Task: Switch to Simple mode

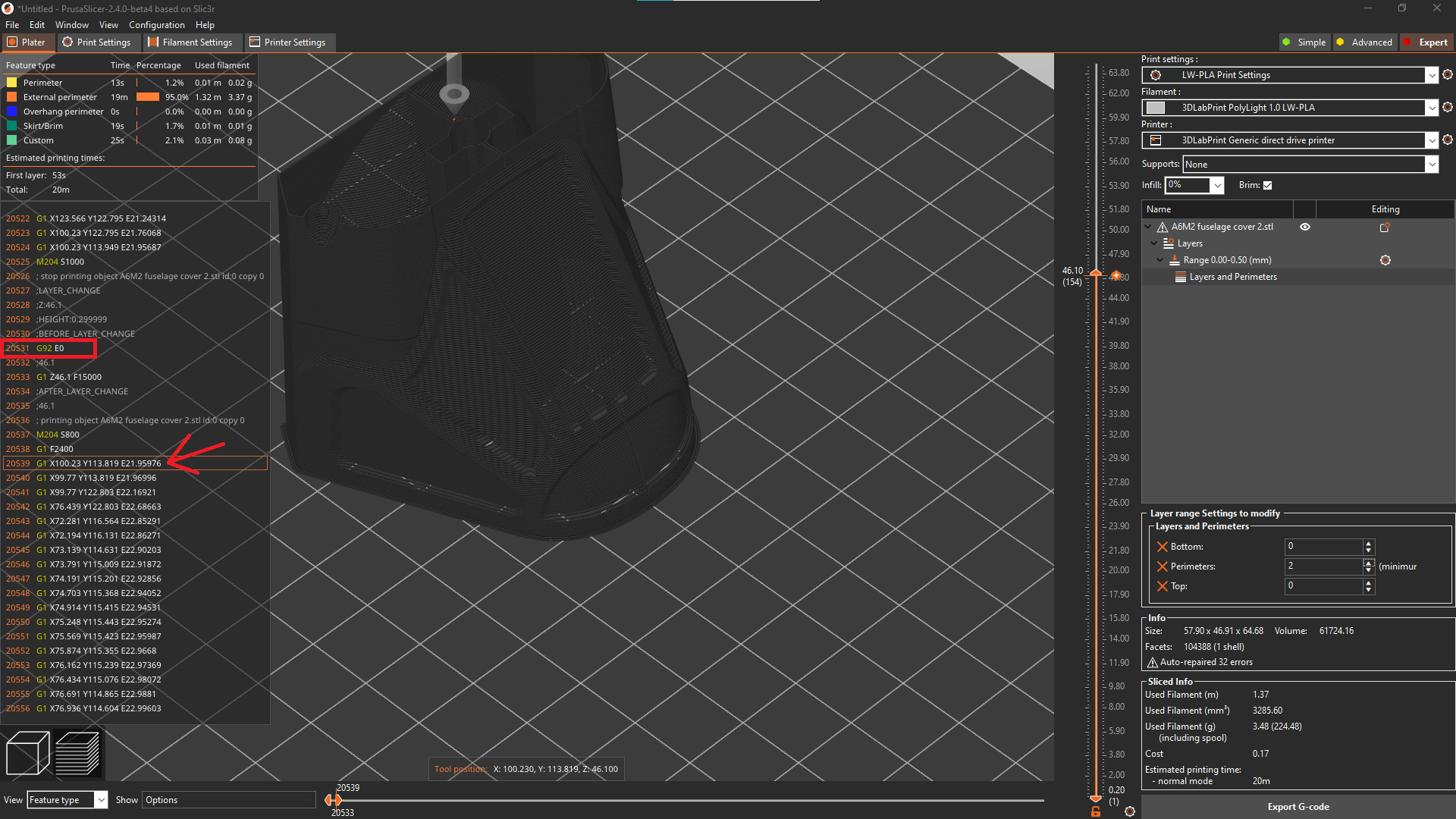Action: click(1305, 42)
